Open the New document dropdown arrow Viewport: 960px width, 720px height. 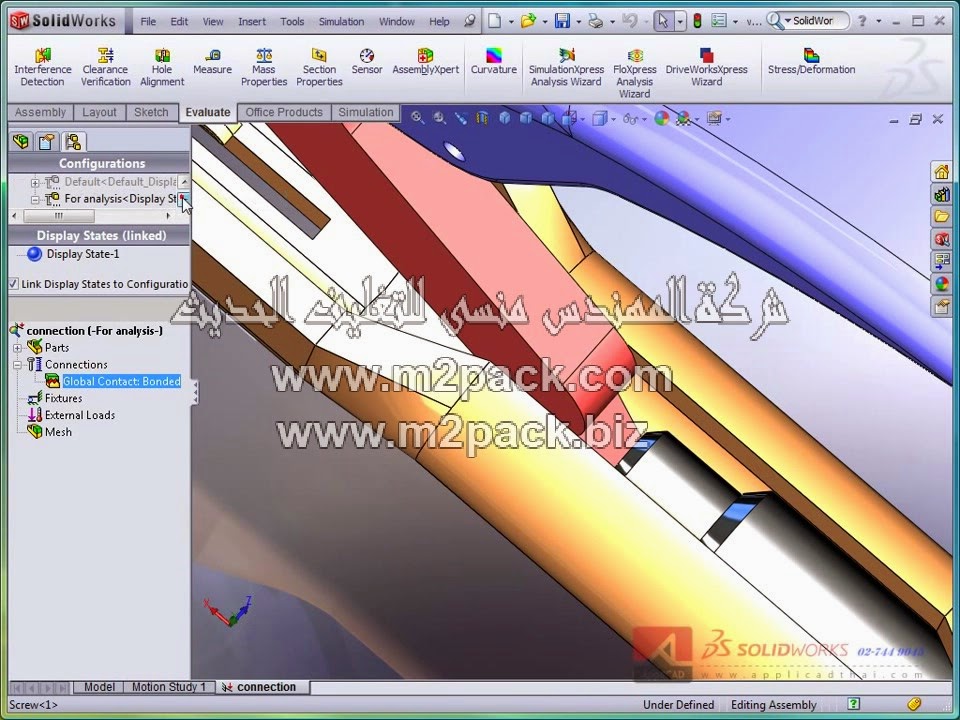511,21
